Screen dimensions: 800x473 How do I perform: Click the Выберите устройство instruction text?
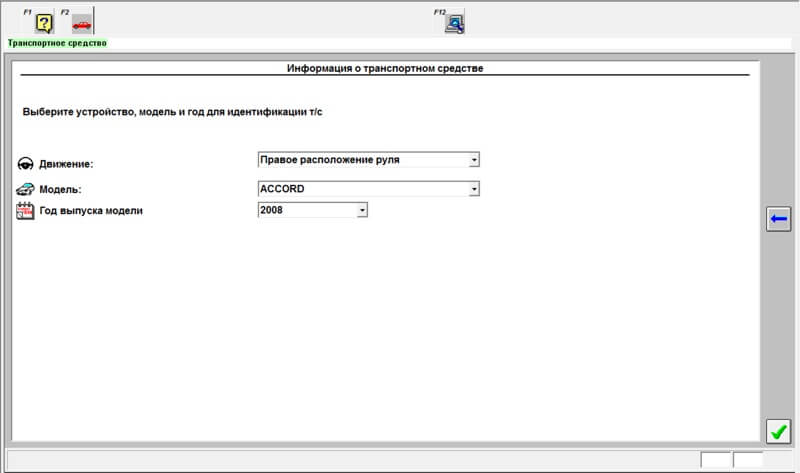[172, 112]
